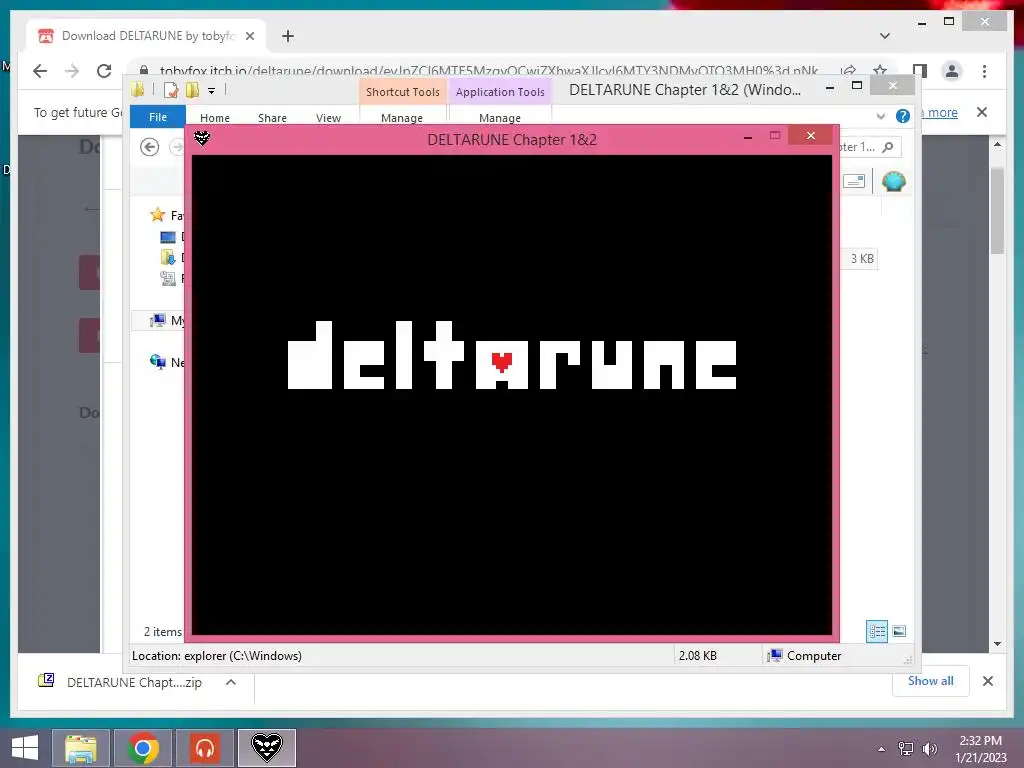Open a new Chrome tab

click(288, 36)
